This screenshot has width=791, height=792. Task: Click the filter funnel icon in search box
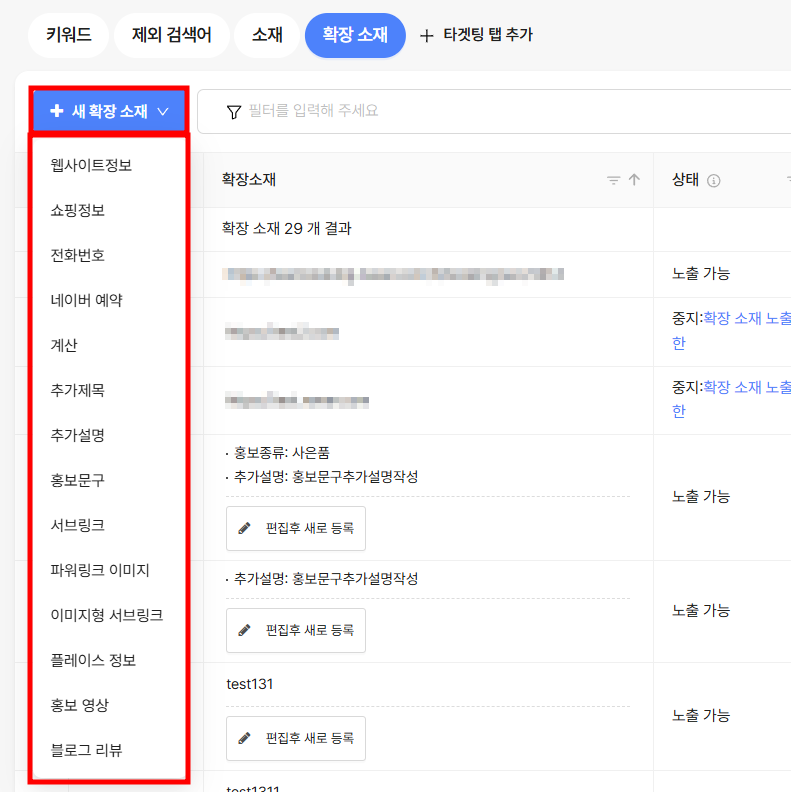click(233, 112)
